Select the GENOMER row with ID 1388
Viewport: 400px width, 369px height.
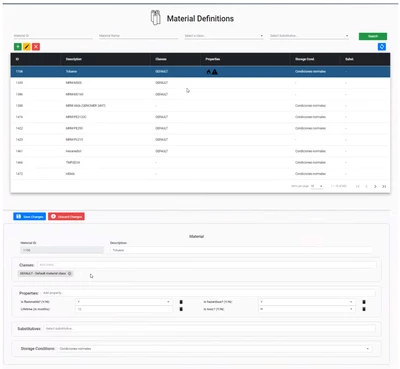click(x=200, y=106)
